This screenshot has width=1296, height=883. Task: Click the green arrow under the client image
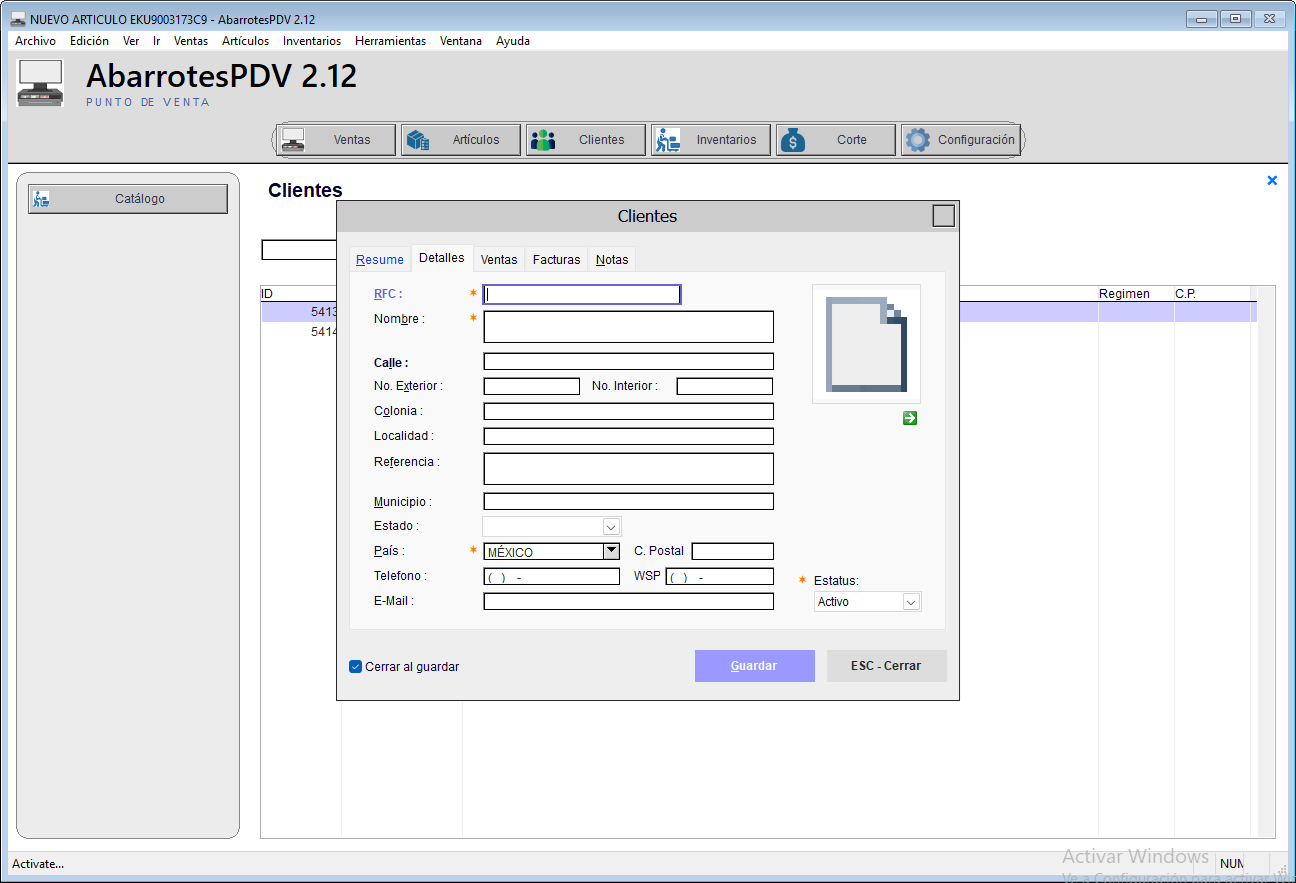coord(910,418)
